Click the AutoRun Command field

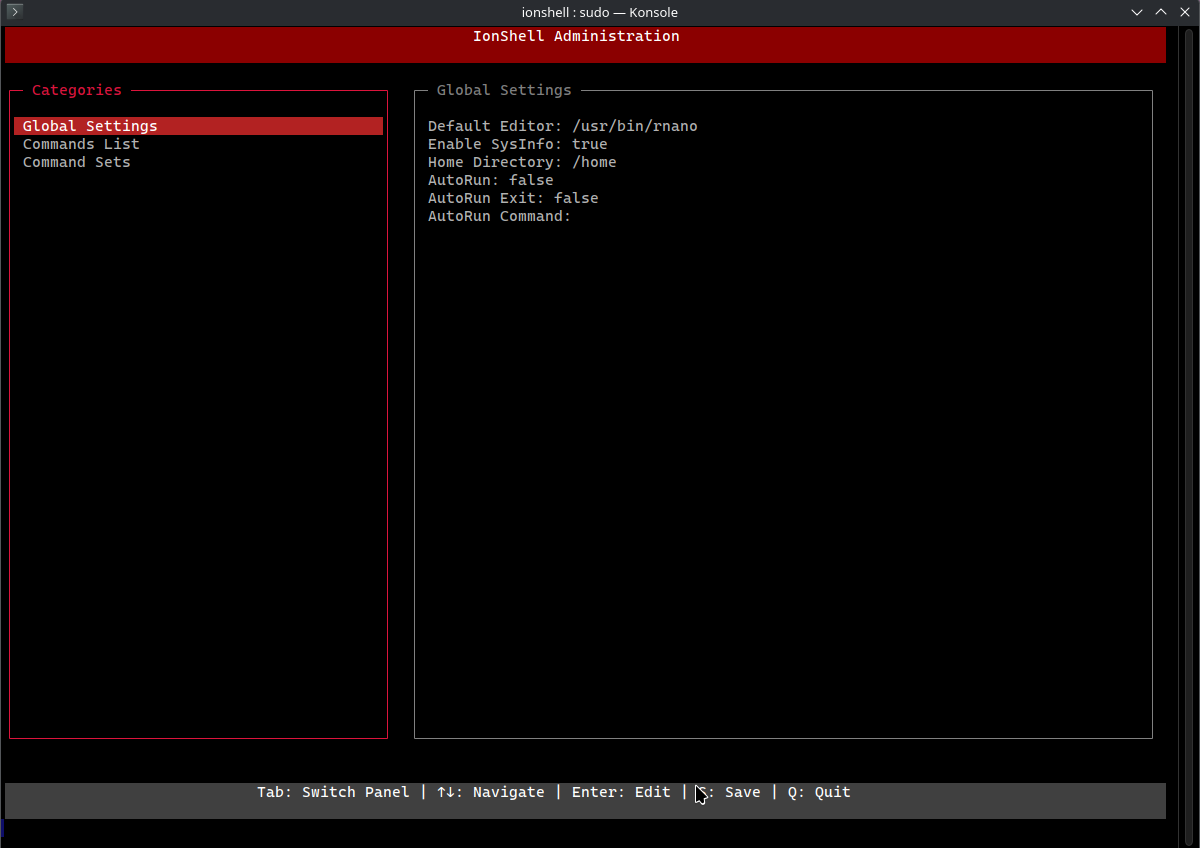point(499,216)
